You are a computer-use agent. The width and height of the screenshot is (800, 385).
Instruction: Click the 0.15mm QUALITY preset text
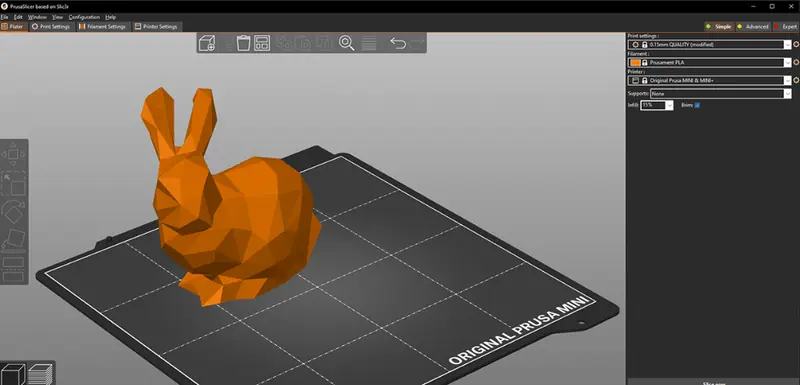682,44
